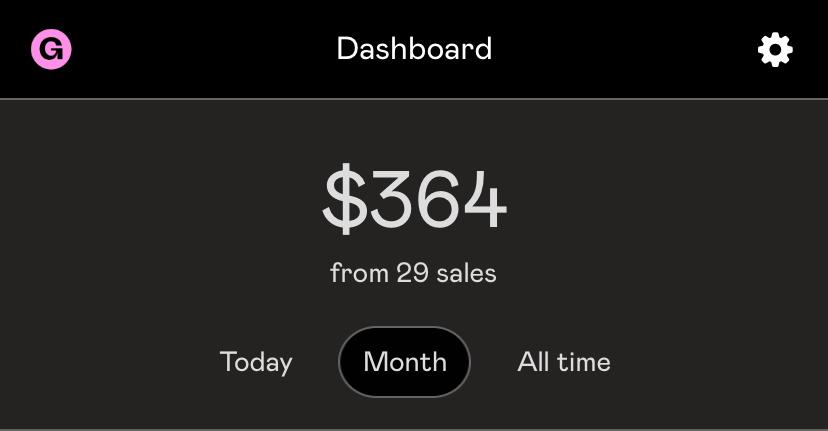Tap the pink Gumroad logo icon
This screenshot has width=828, height=431.
[x=51, y=49]
